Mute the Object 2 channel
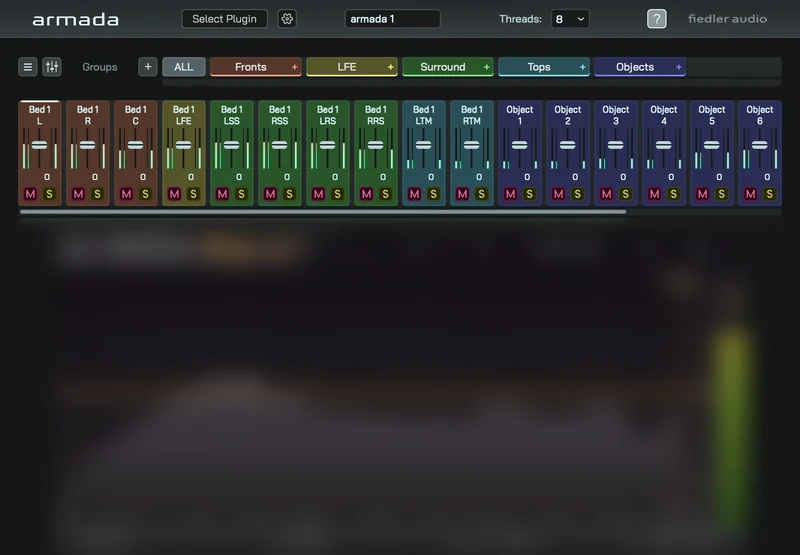 558,194
